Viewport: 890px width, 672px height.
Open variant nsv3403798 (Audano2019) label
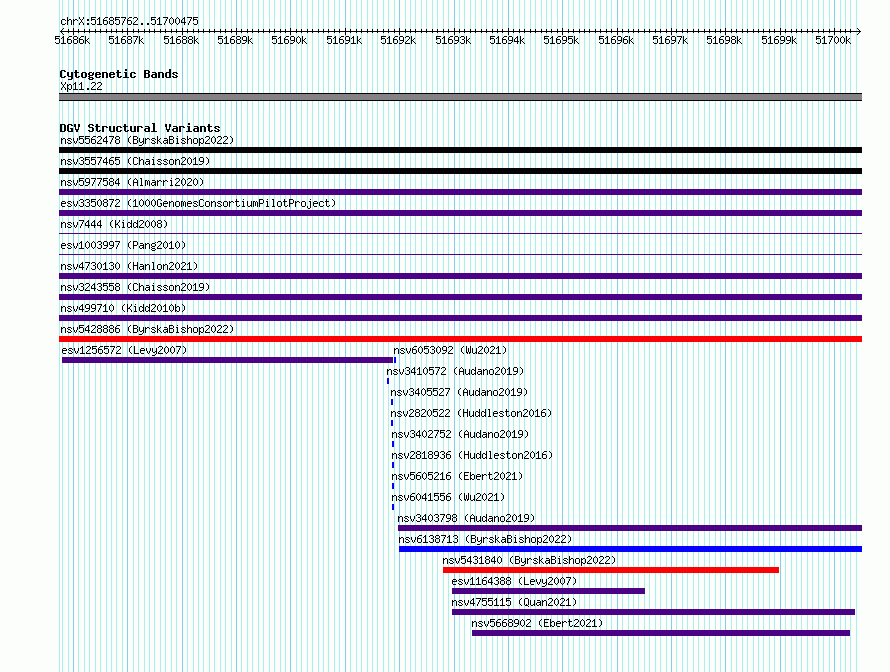[x=467, y=518]
